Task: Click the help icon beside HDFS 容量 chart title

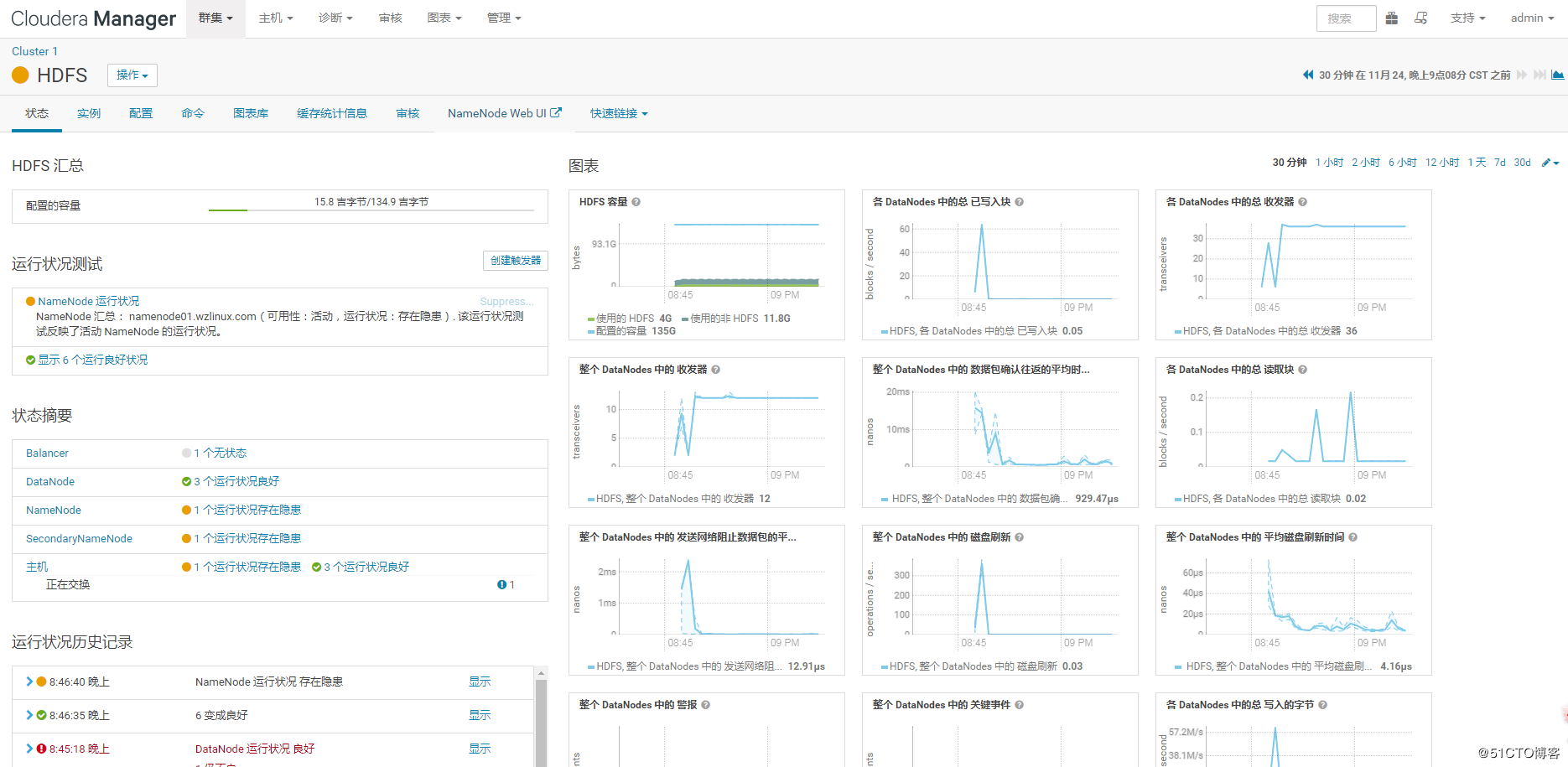Action: [636, 202]
